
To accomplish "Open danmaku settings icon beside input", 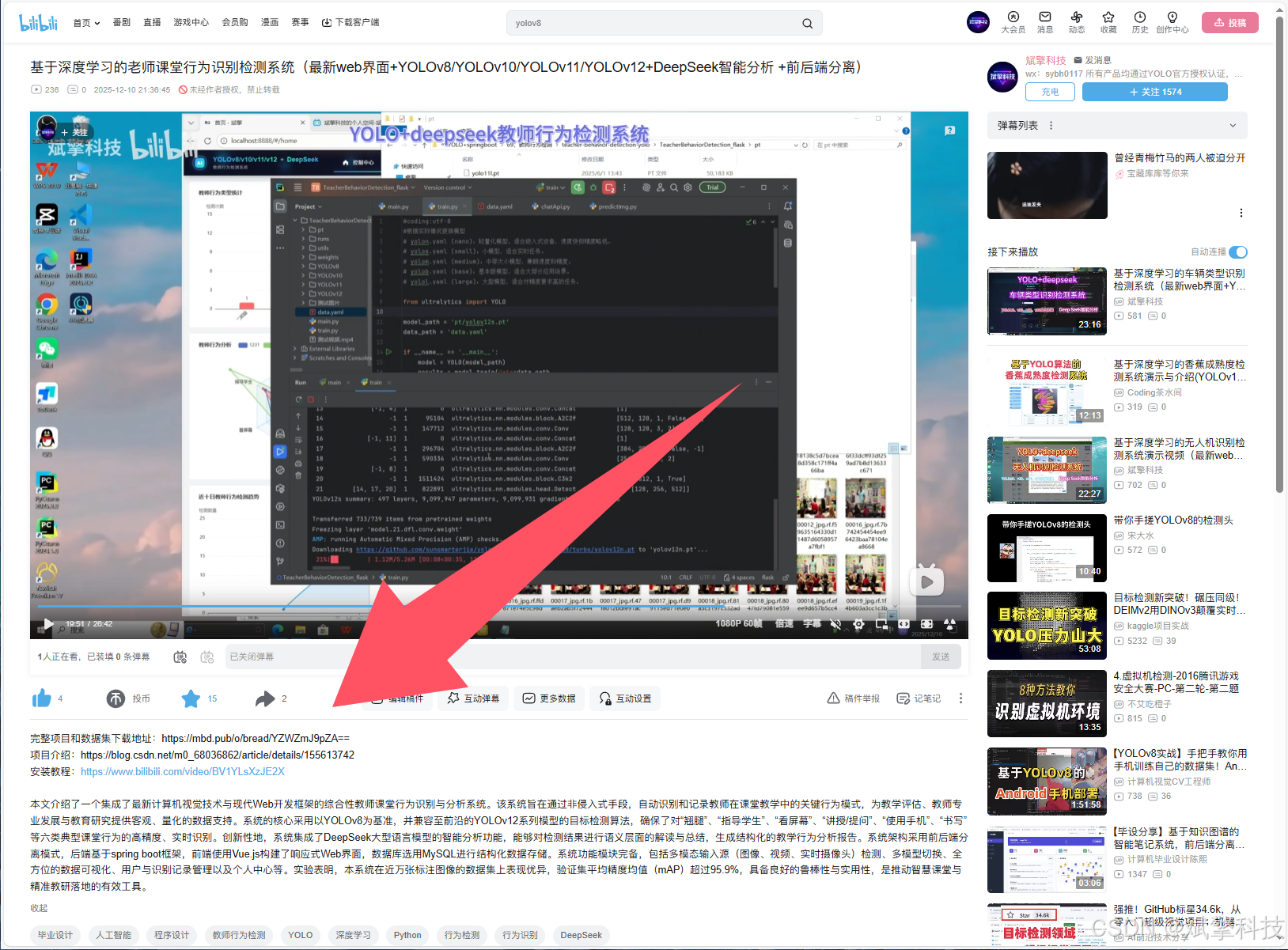I will [x=207, y=657].
